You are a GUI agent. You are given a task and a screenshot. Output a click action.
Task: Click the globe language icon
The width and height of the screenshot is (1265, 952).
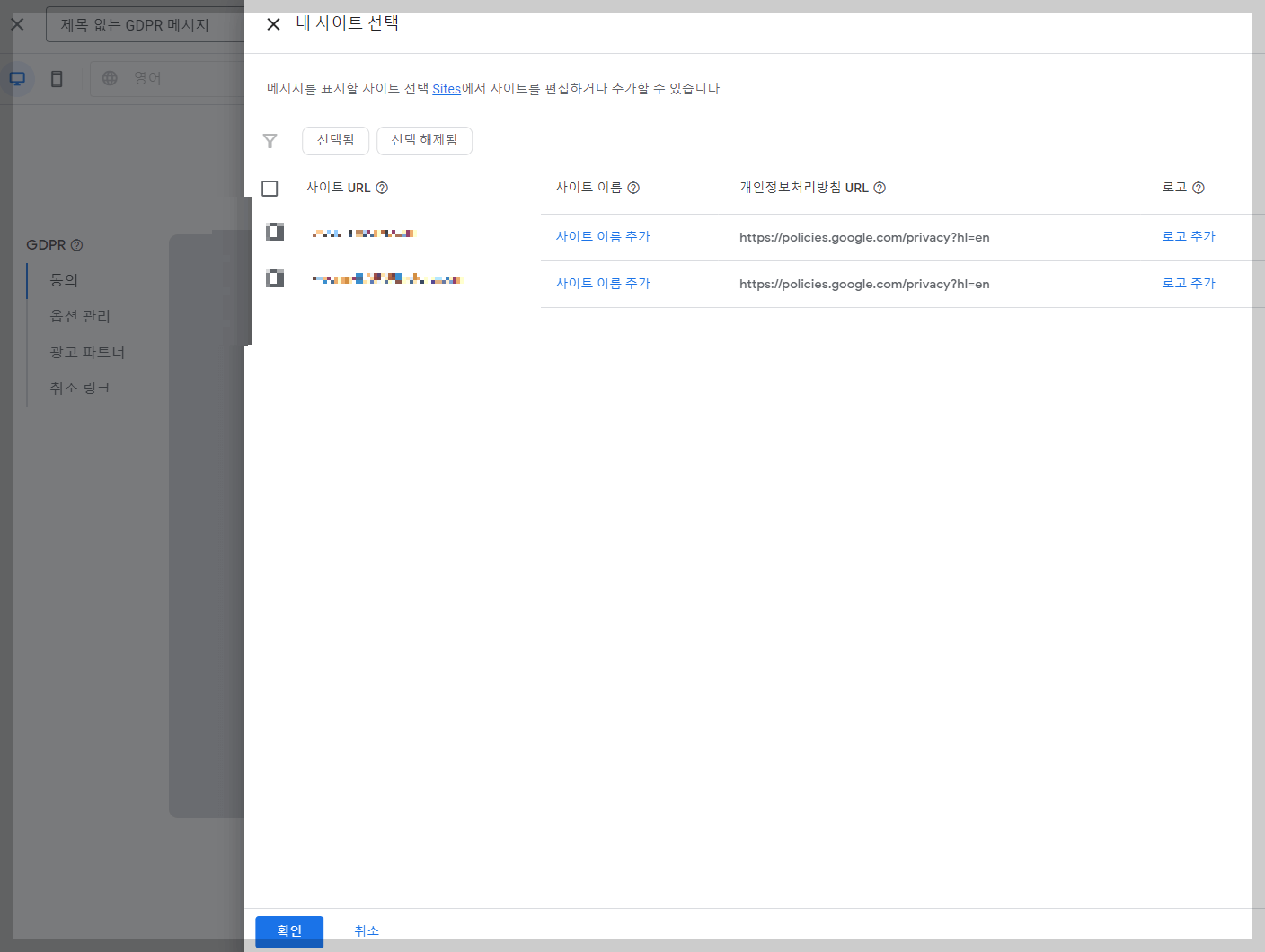click(110, 78)
